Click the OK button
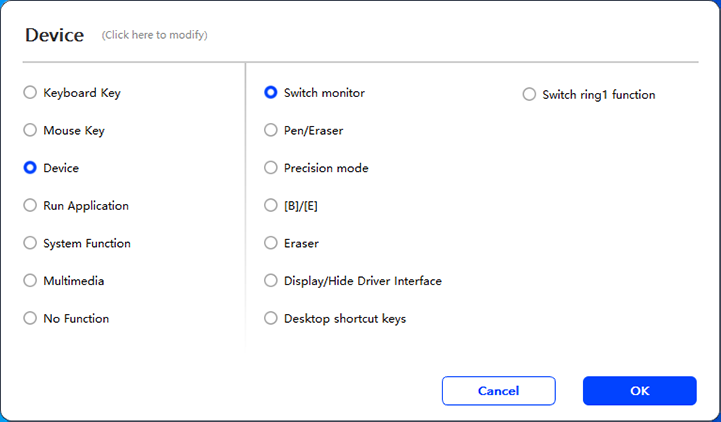 point(639,391)
